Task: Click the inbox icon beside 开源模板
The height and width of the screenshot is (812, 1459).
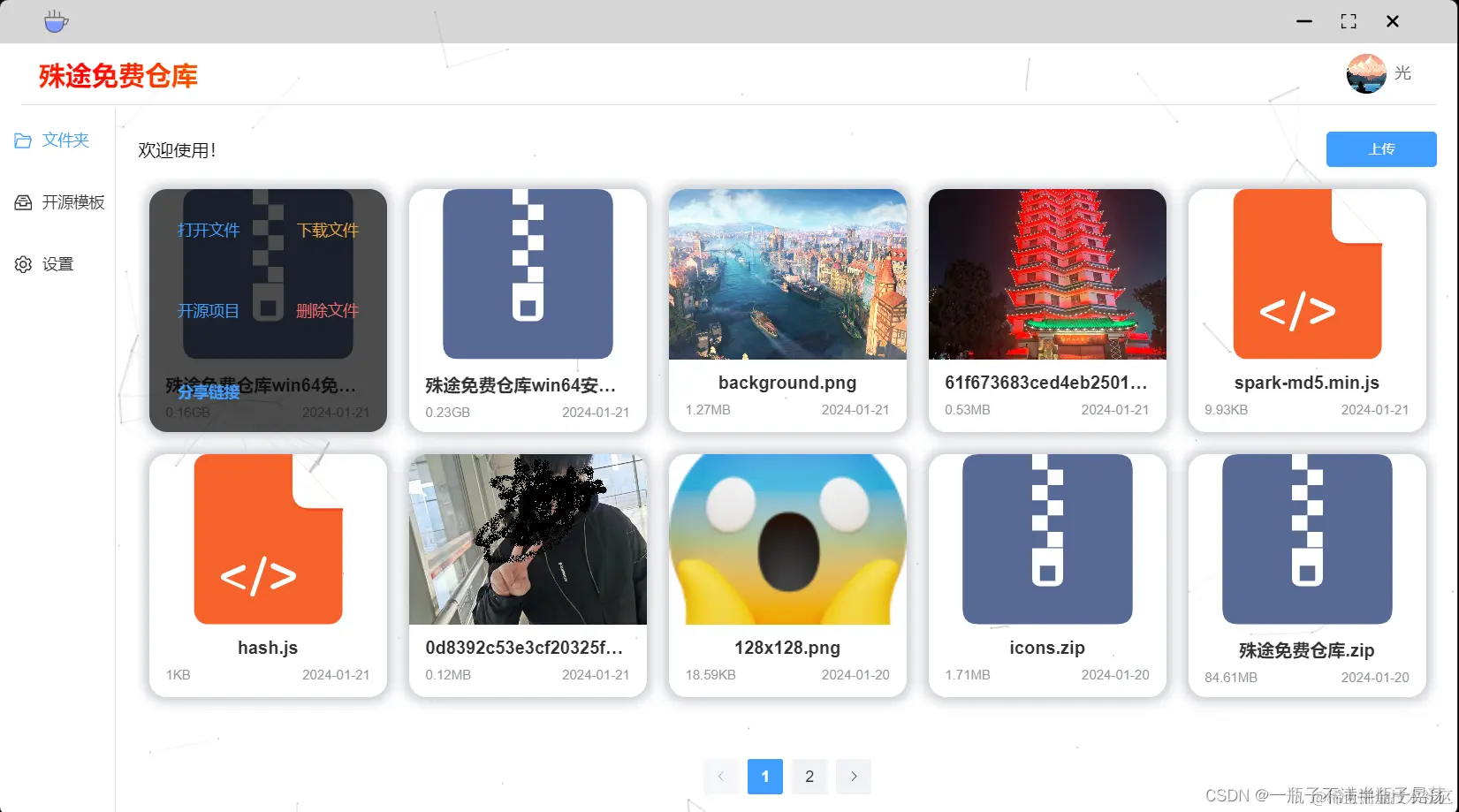Action: click(23, 202)
